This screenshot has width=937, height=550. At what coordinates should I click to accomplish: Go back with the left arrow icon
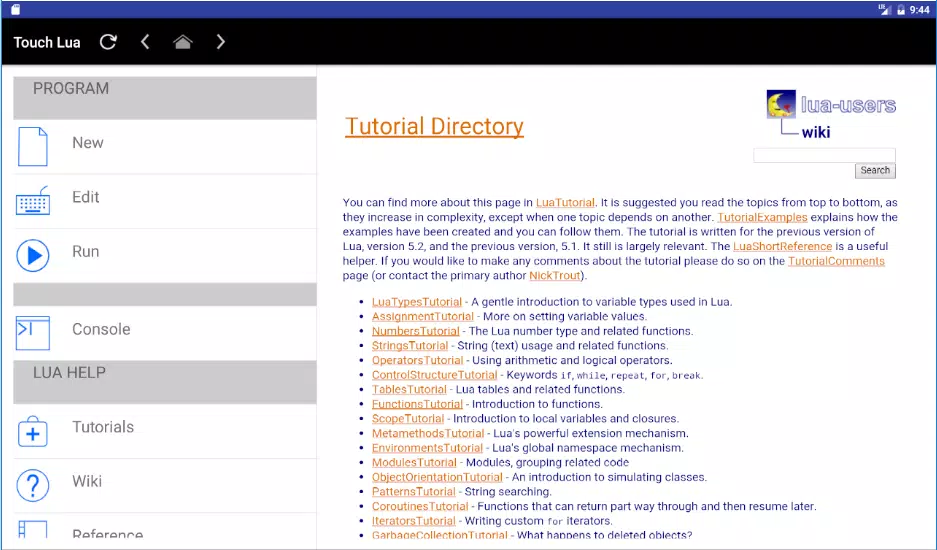click(x=145, y=42)
